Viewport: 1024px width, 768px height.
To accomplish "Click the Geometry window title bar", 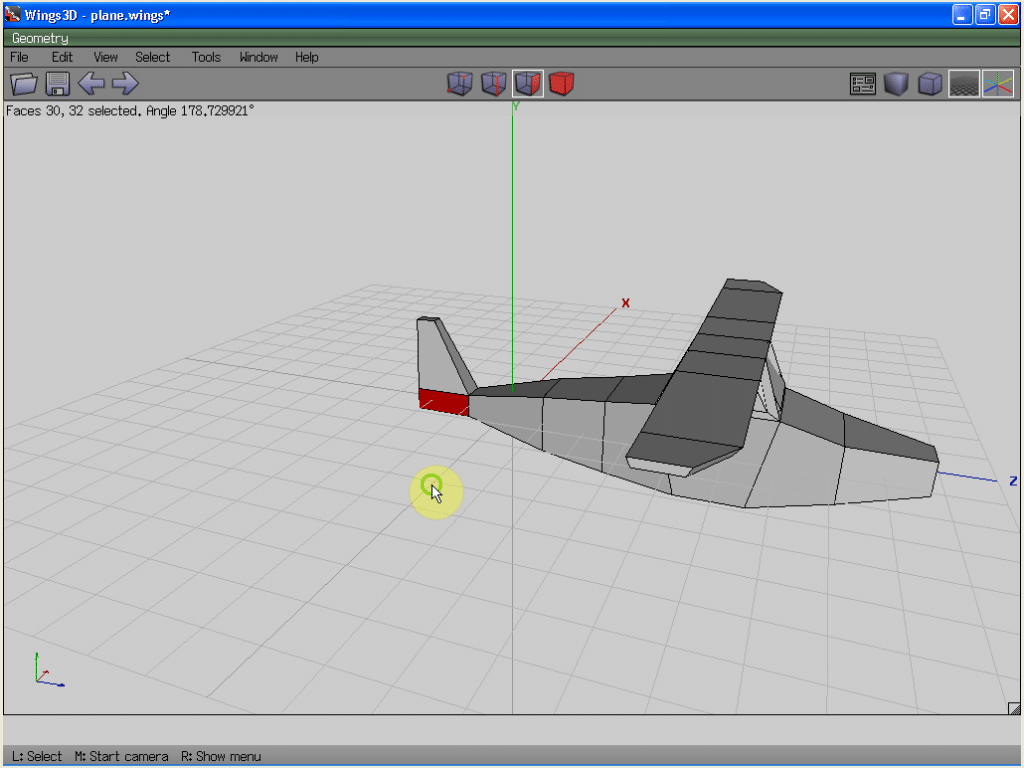I will pyautogui.click(x=500, y=38).
